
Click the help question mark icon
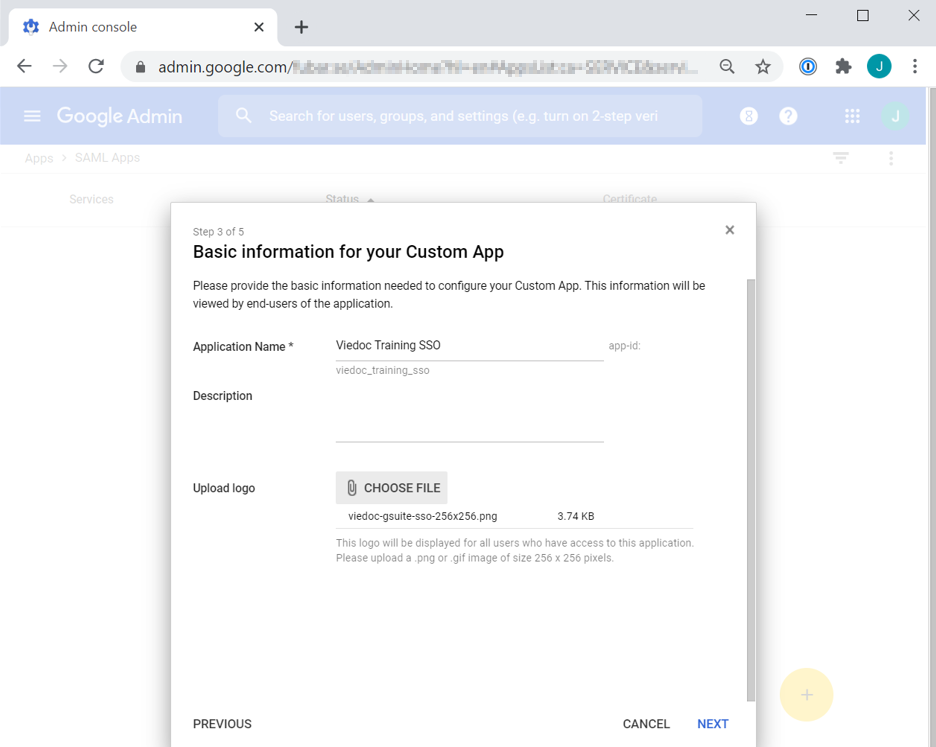click(788, 116)
